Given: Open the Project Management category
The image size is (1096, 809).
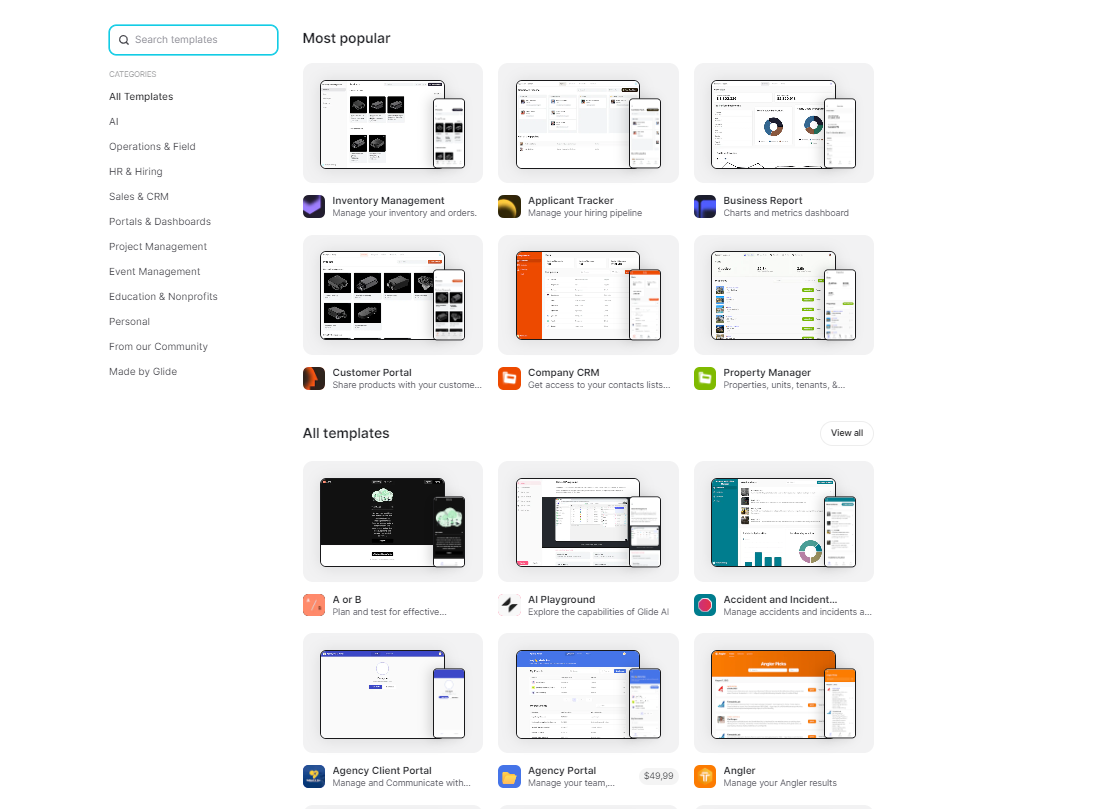Looking at the screenshot, I should (x=158, y=247).
